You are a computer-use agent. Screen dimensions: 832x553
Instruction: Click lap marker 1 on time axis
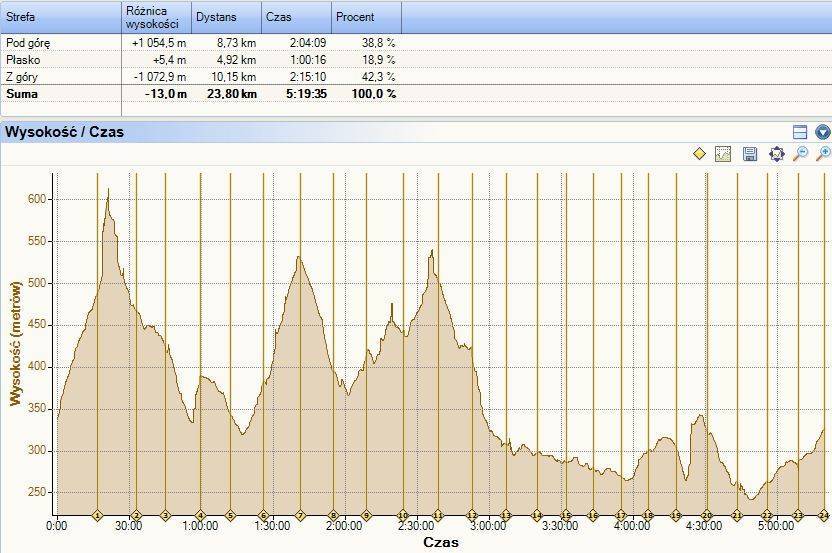pos(97,516)
